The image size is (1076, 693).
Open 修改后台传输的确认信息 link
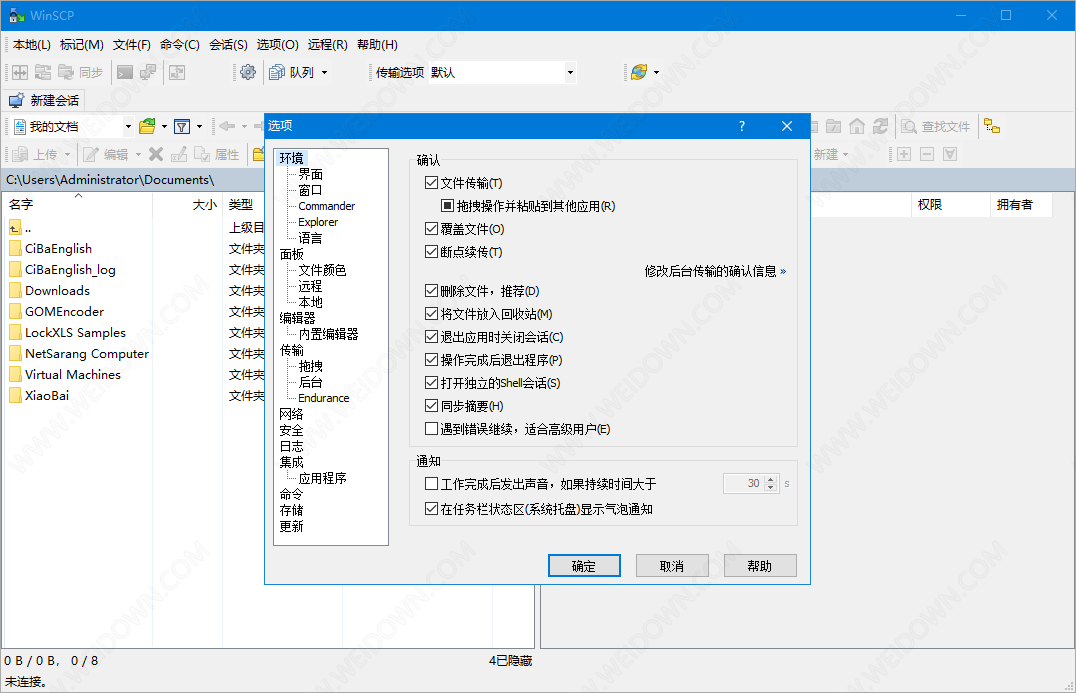point(715,271)
